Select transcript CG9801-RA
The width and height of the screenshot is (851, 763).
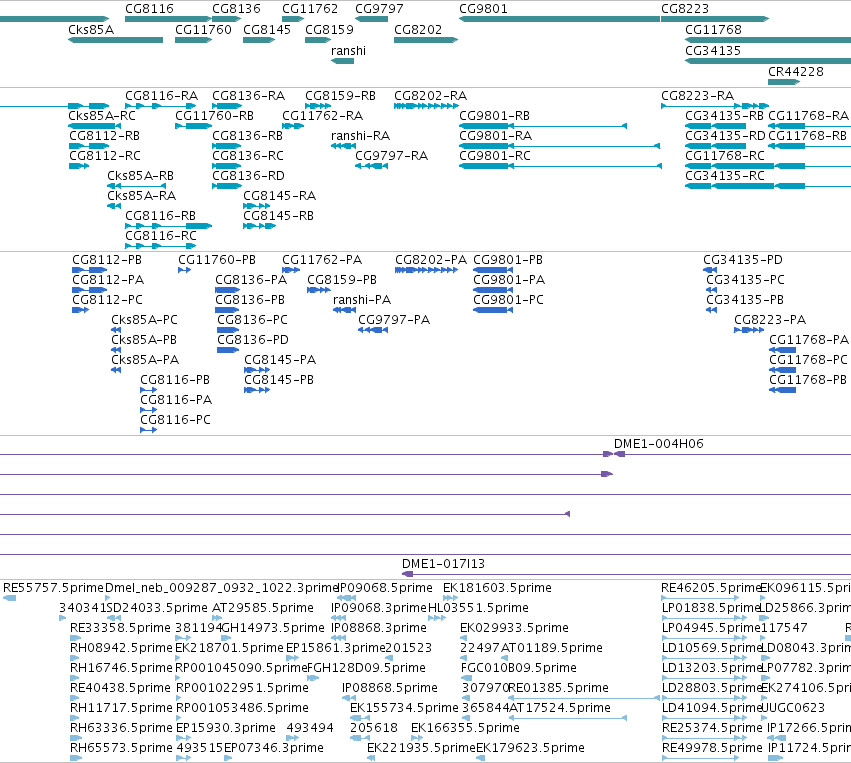560,146
